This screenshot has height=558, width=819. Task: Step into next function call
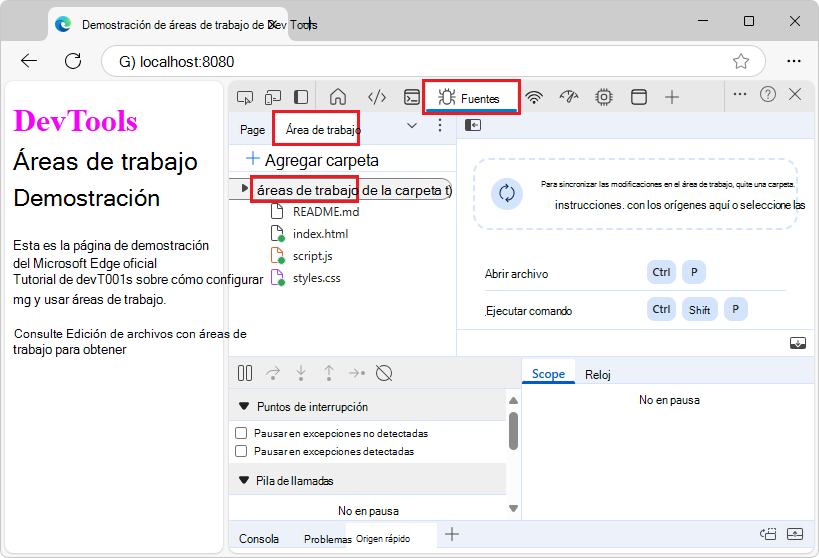301,373
